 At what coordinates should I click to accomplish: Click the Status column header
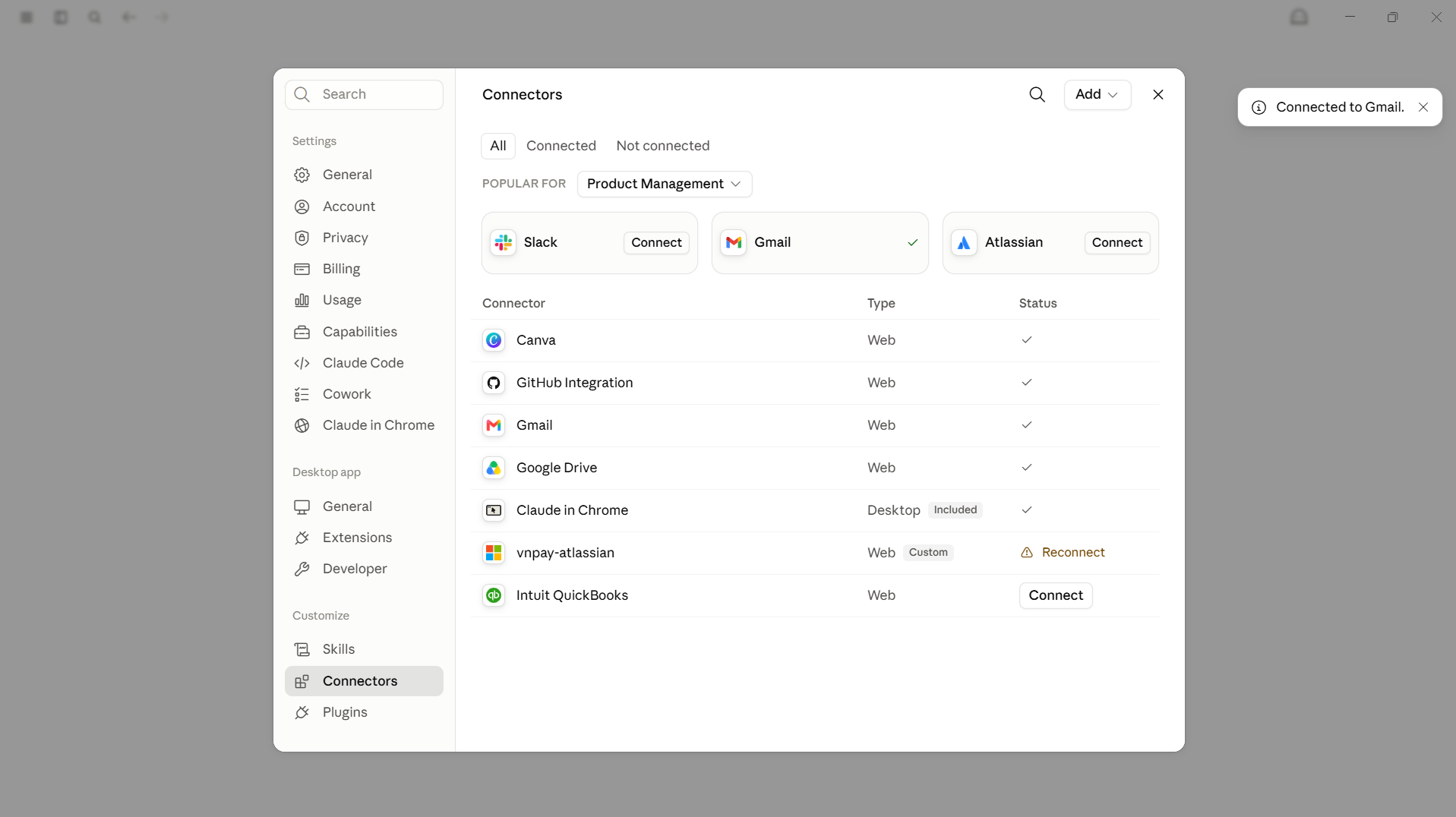(1038, 303)
